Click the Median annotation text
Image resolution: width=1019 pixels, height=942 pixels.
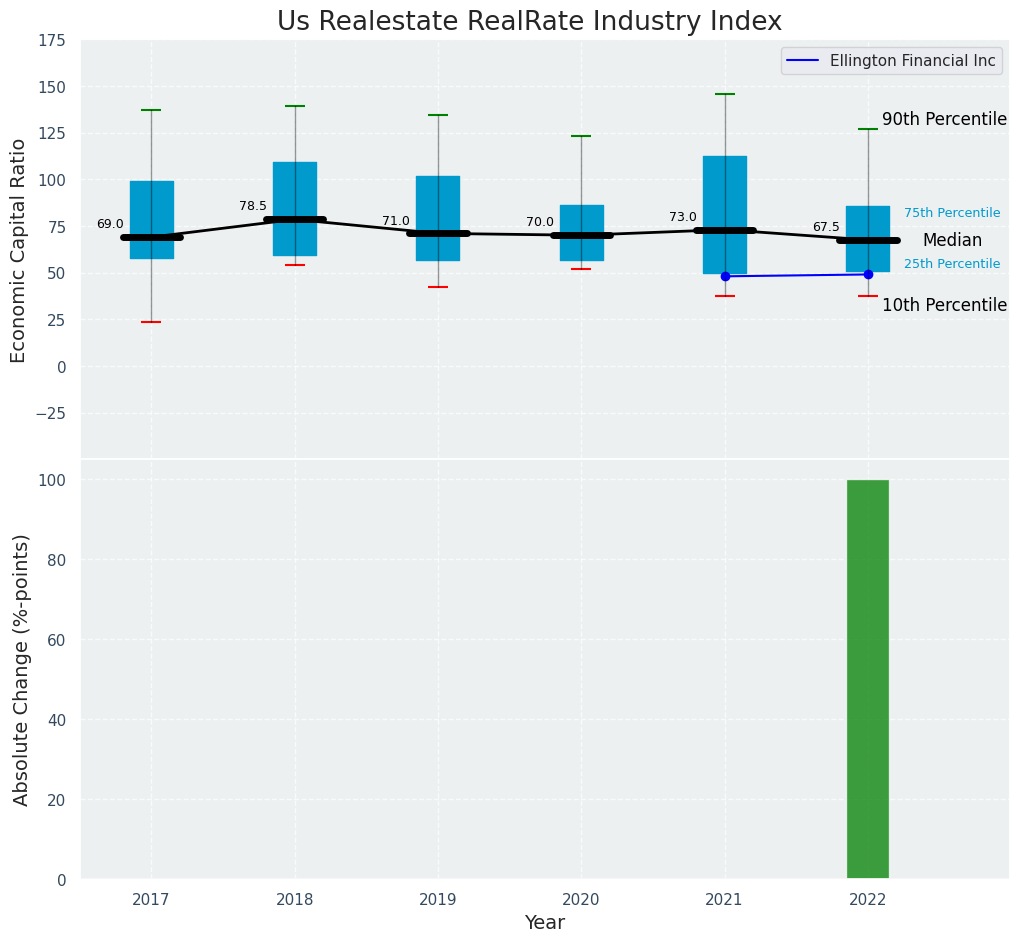click(x=951, y=241)
